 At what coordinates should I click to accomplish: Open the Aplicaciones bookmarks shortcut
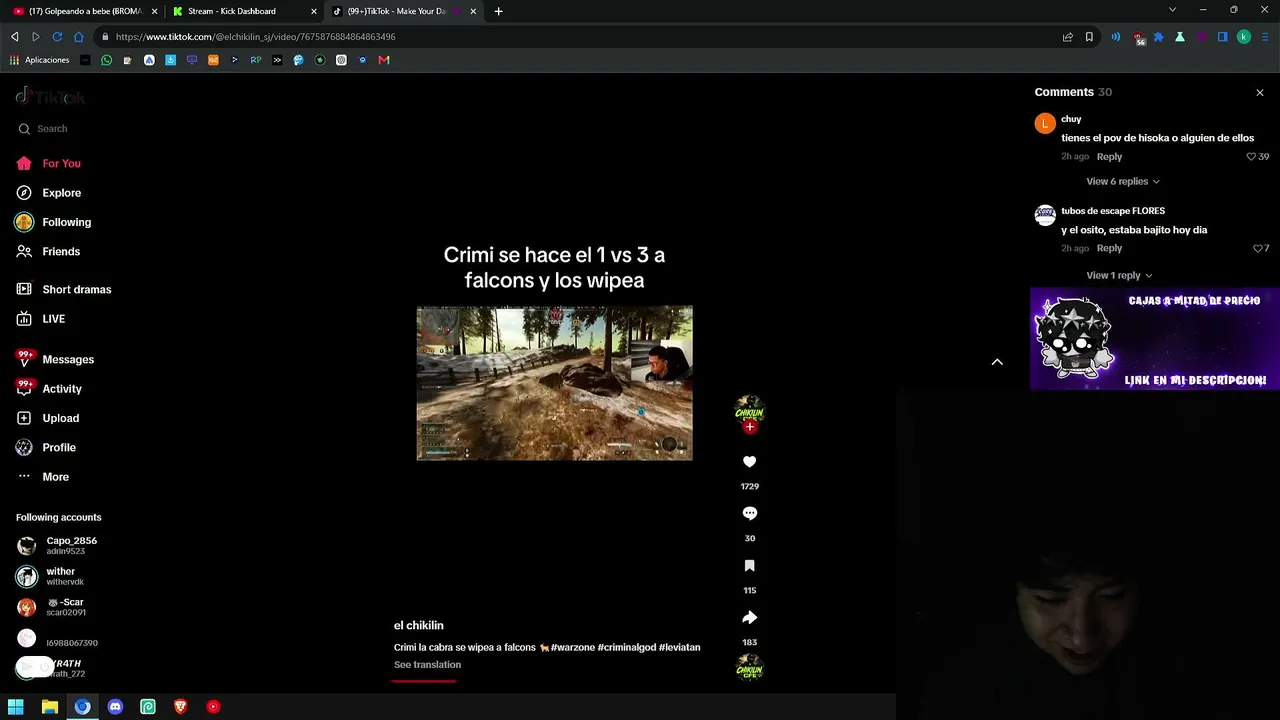click(x=40, y=60)
